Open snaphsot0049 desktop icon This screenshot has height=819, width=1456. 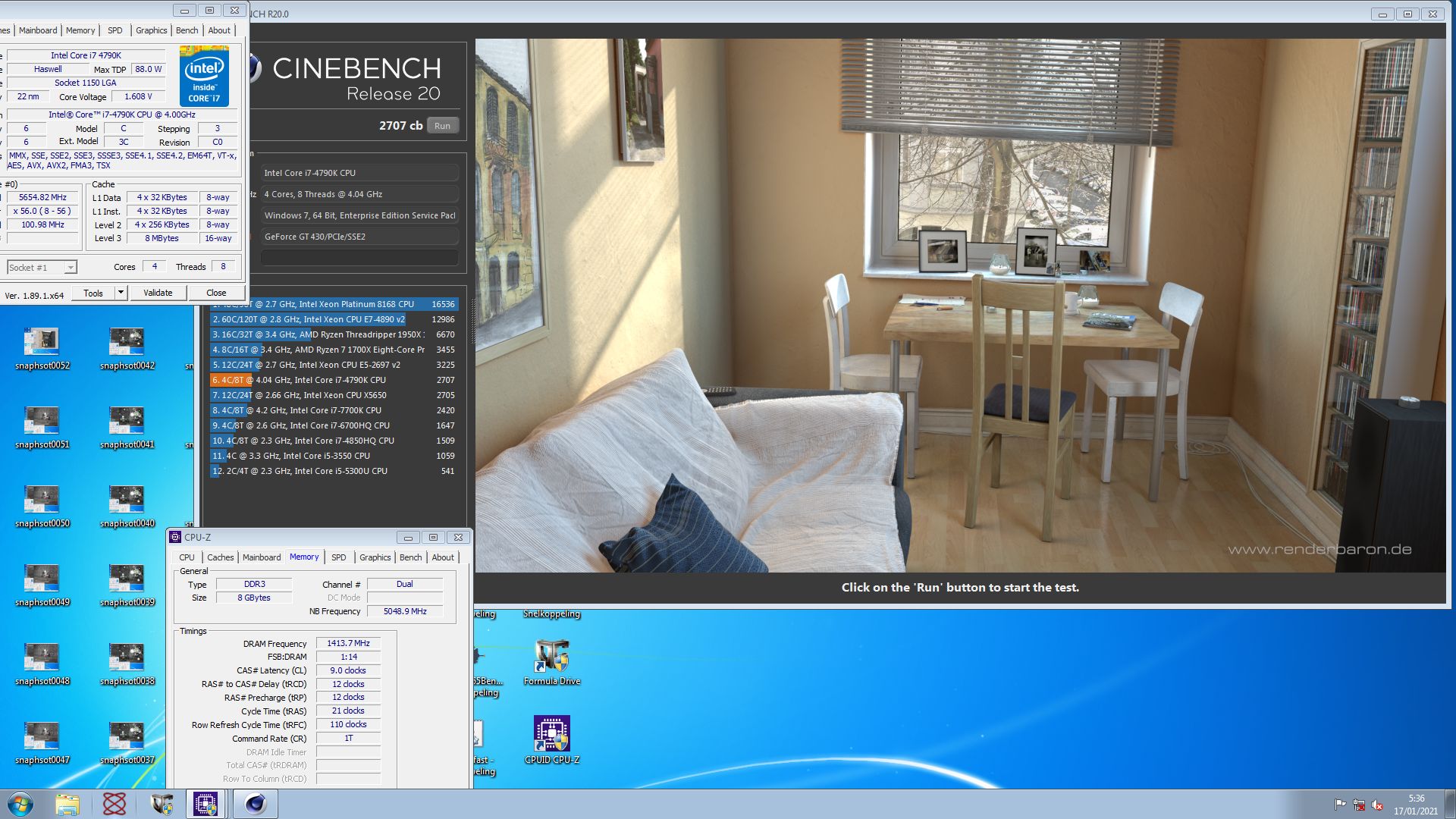(42, 585)
